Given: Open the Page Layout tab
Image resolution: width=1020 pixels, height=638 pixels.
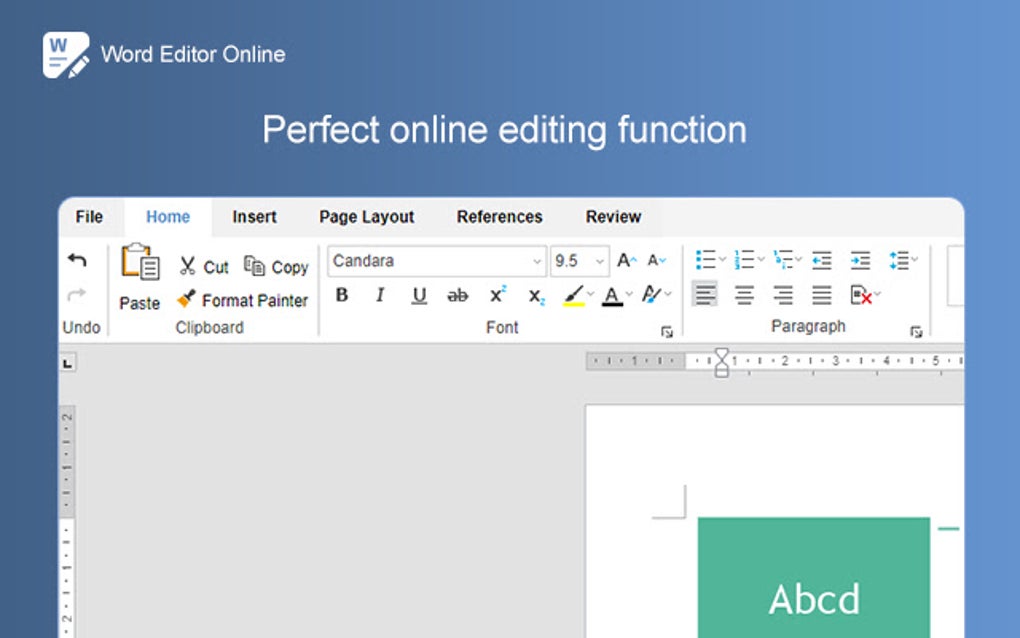Looking at the screenshot, I should [x=366, y=217].
